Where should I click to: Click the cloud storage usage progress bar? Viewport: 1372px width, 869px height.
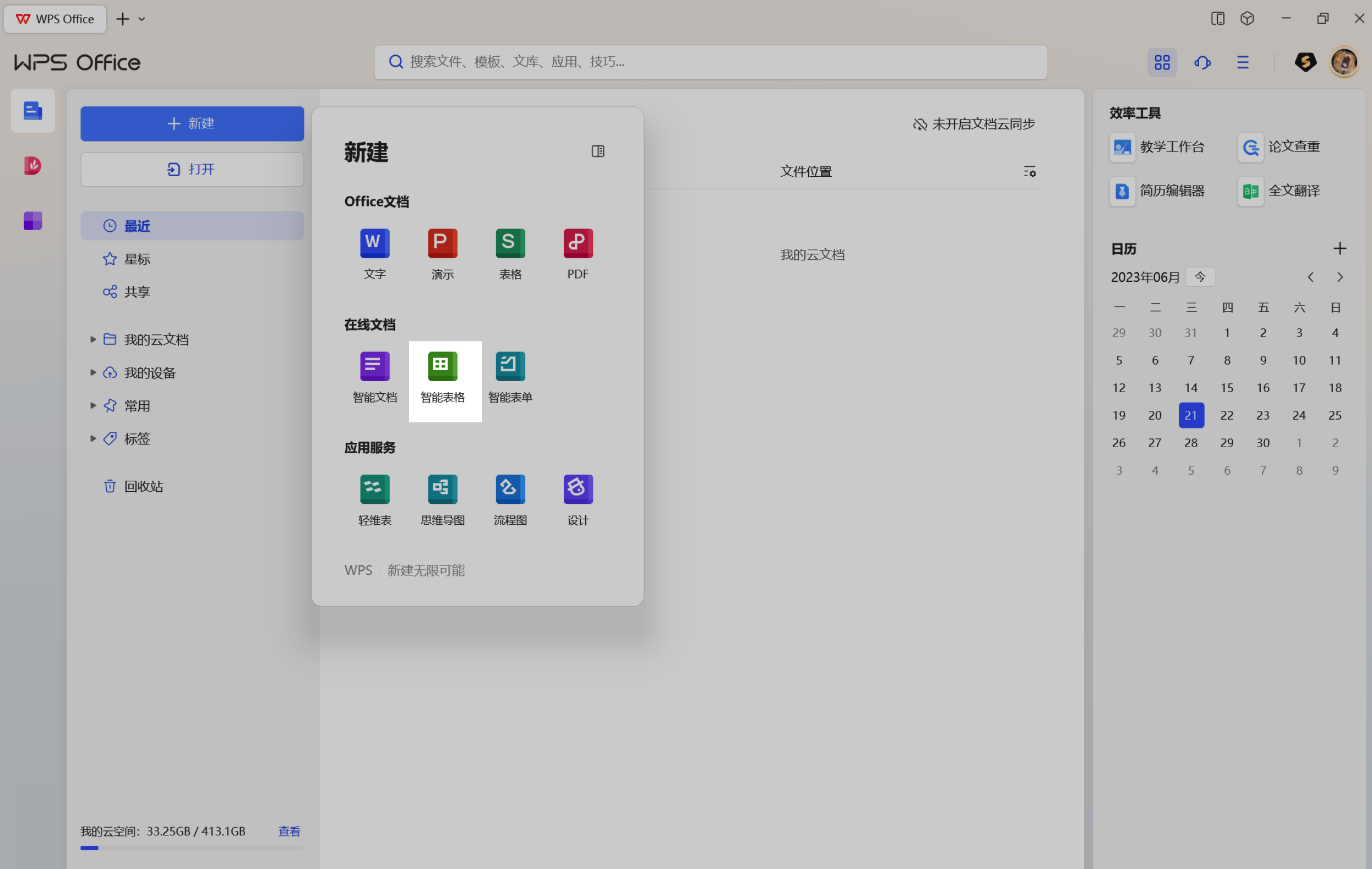192,848
